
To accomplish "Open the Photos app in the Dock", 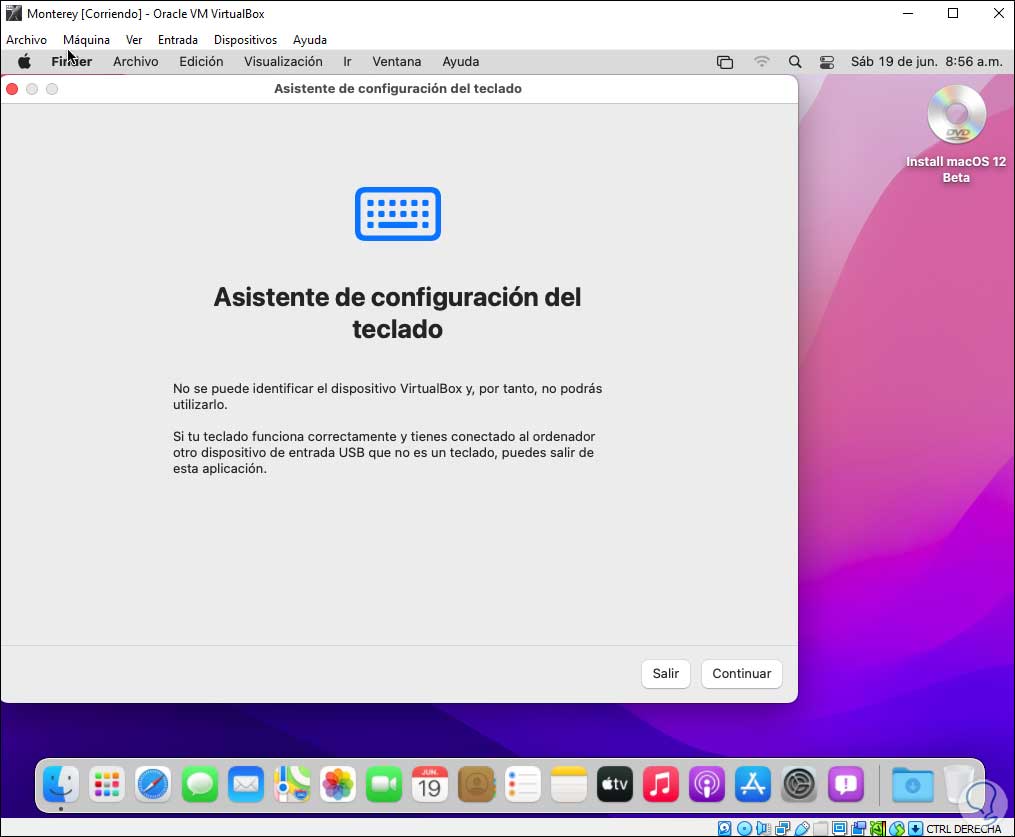I will click(337, 784).
